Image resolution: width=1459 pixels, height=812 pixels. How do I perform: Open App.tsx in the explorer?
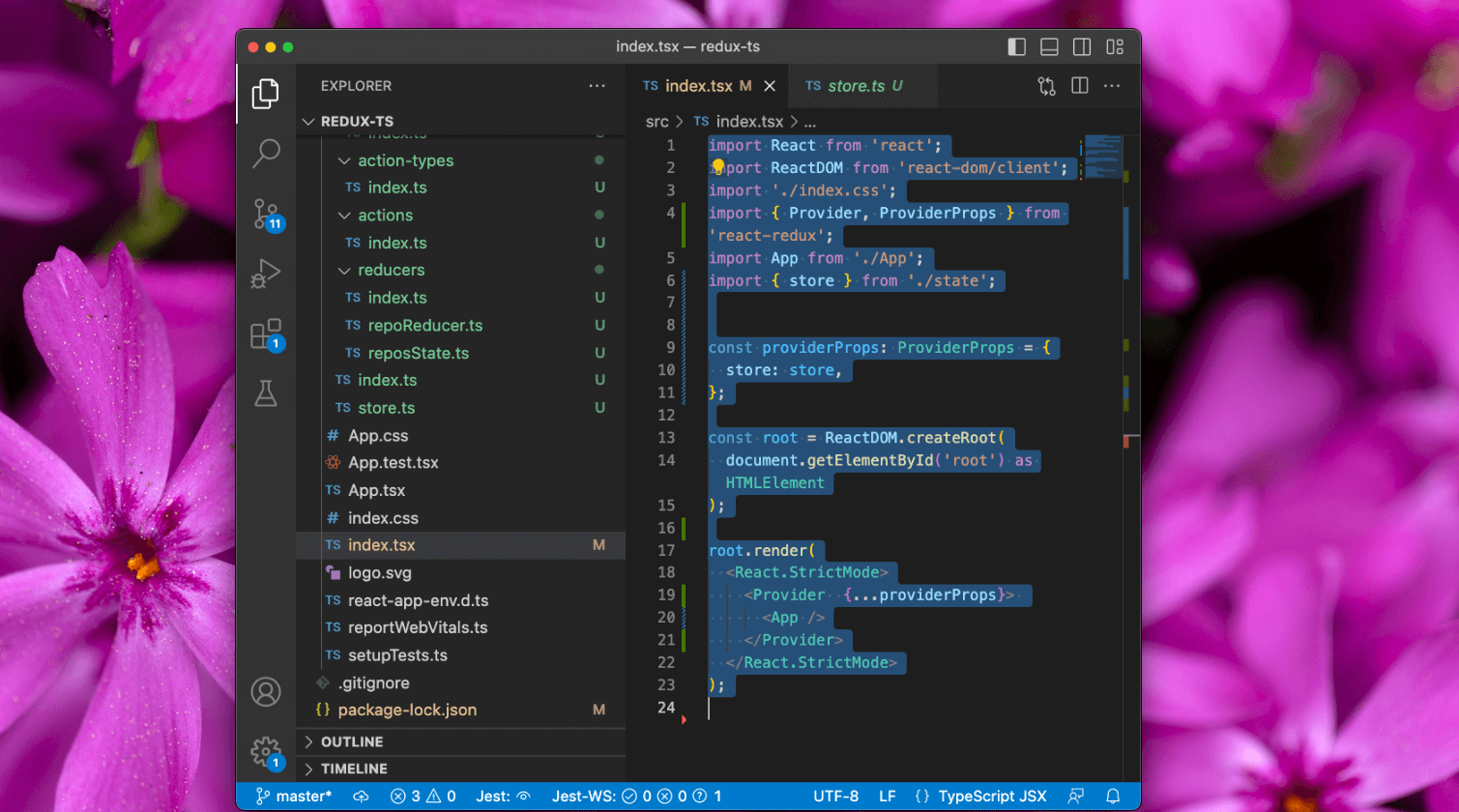376,490
